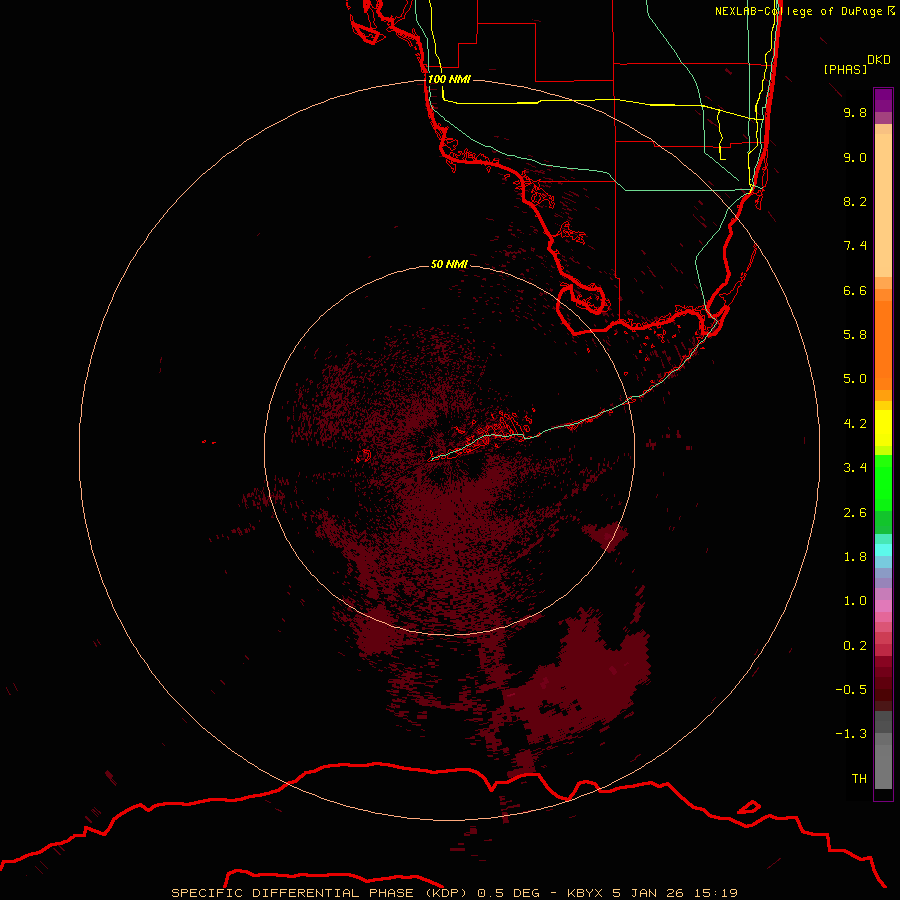The height and width of the screenshot is (900, 900).
Task: Click the NEXLAB-College of DuPage watermark text
Action: click(805, 11)
